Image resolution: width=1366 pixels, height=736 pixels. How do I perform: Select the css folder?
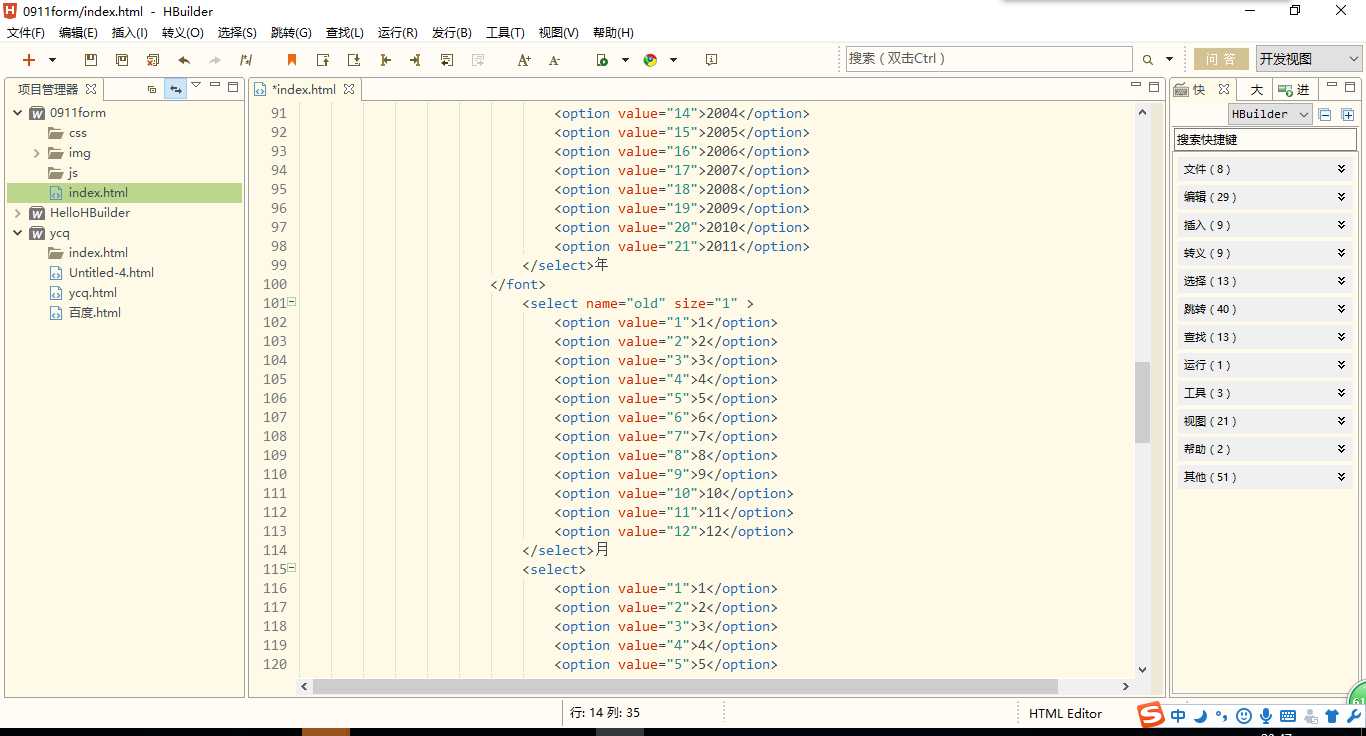tap(77, 133)
